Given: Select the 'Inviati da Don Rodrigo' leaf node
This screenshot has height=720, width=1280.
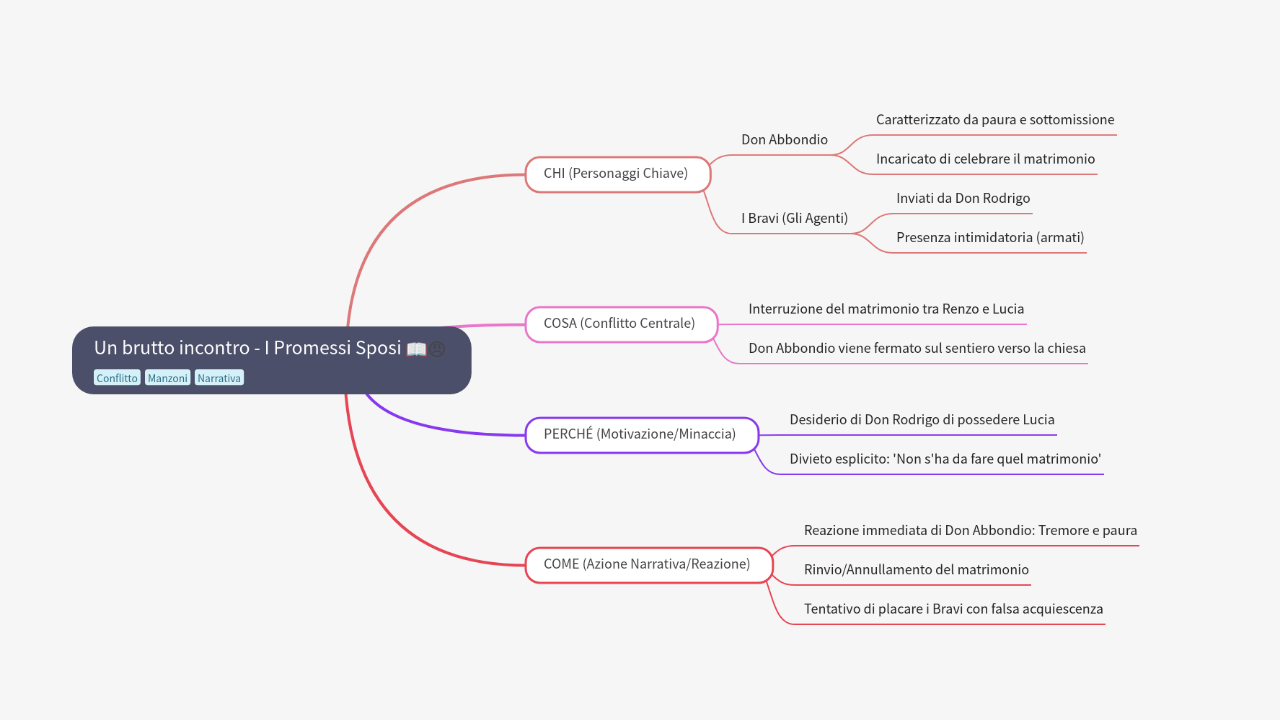Looking at the screenshot, I should [x=963, y=197].
